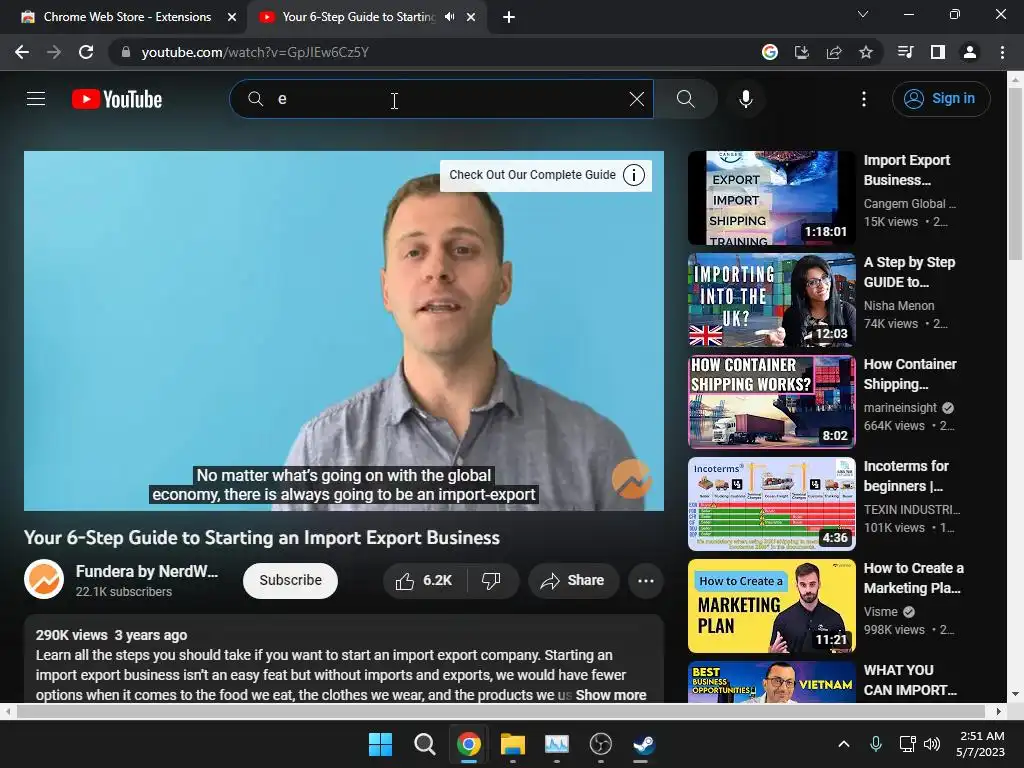Open clock and date 2:51 AM
Viewport: 1024px width, 768px height.
pyautogui.click(x=981, y=744)
